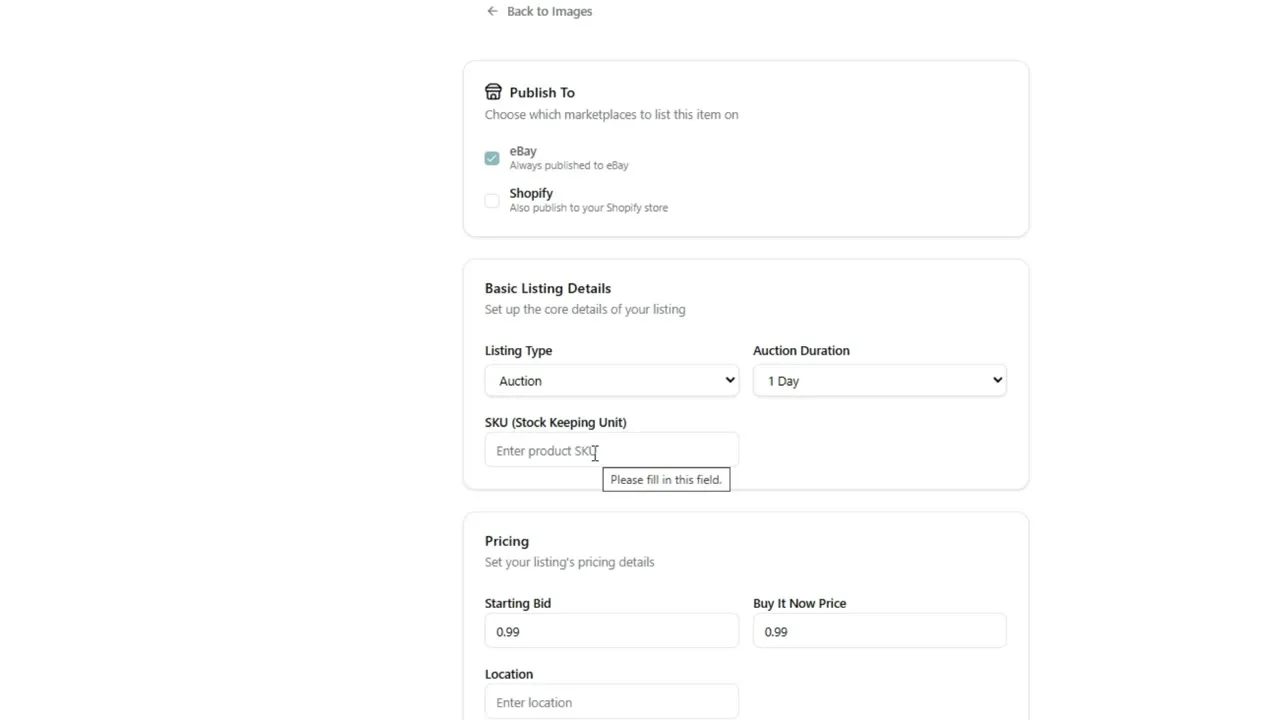
Task: Toggle the eBay checkbox
Action: click(x=492, y=158)
